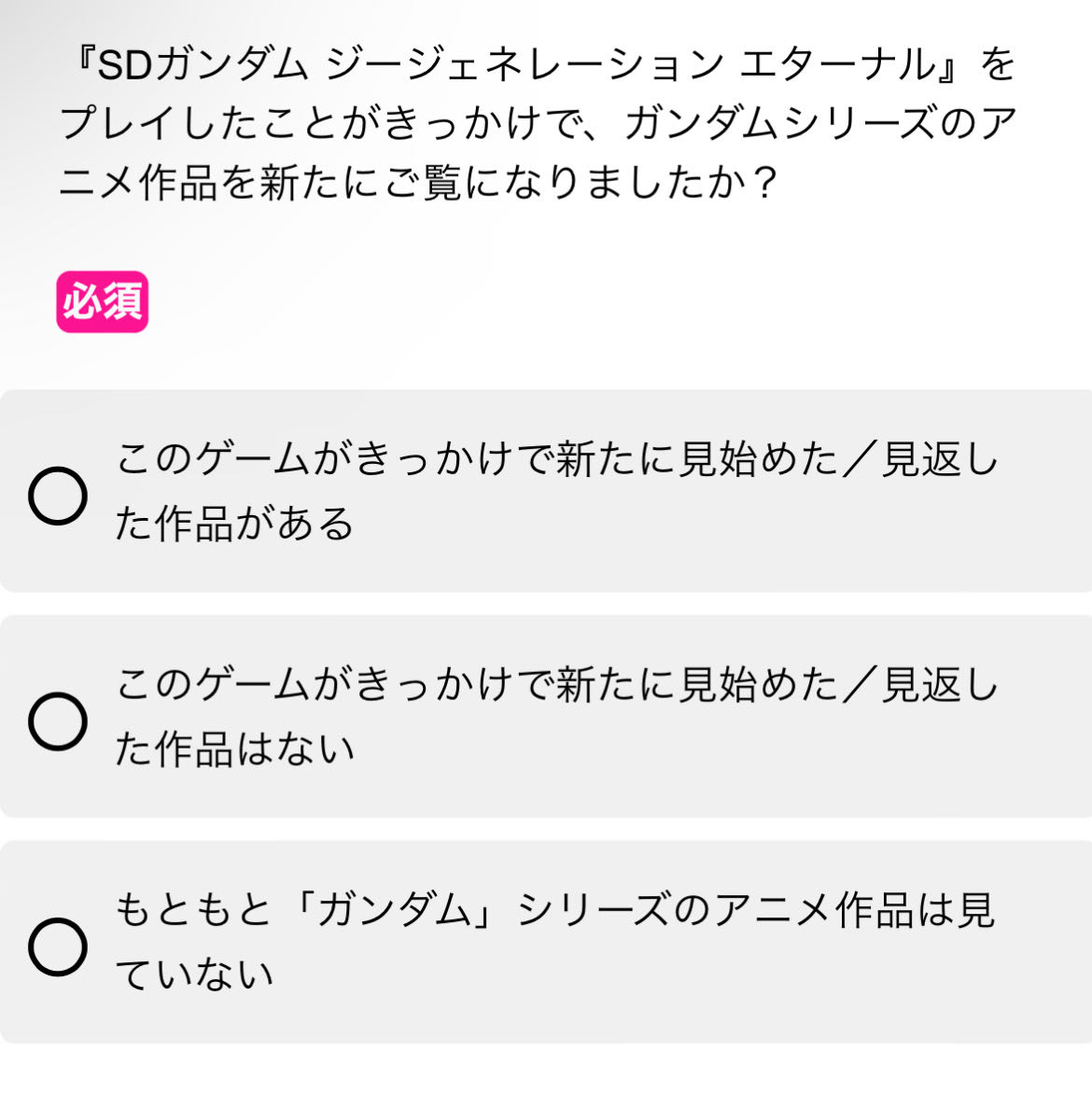Select radio circle for 見返した作品はない
Viewport: 1092px width, 1107px height.
click(58, 722)
